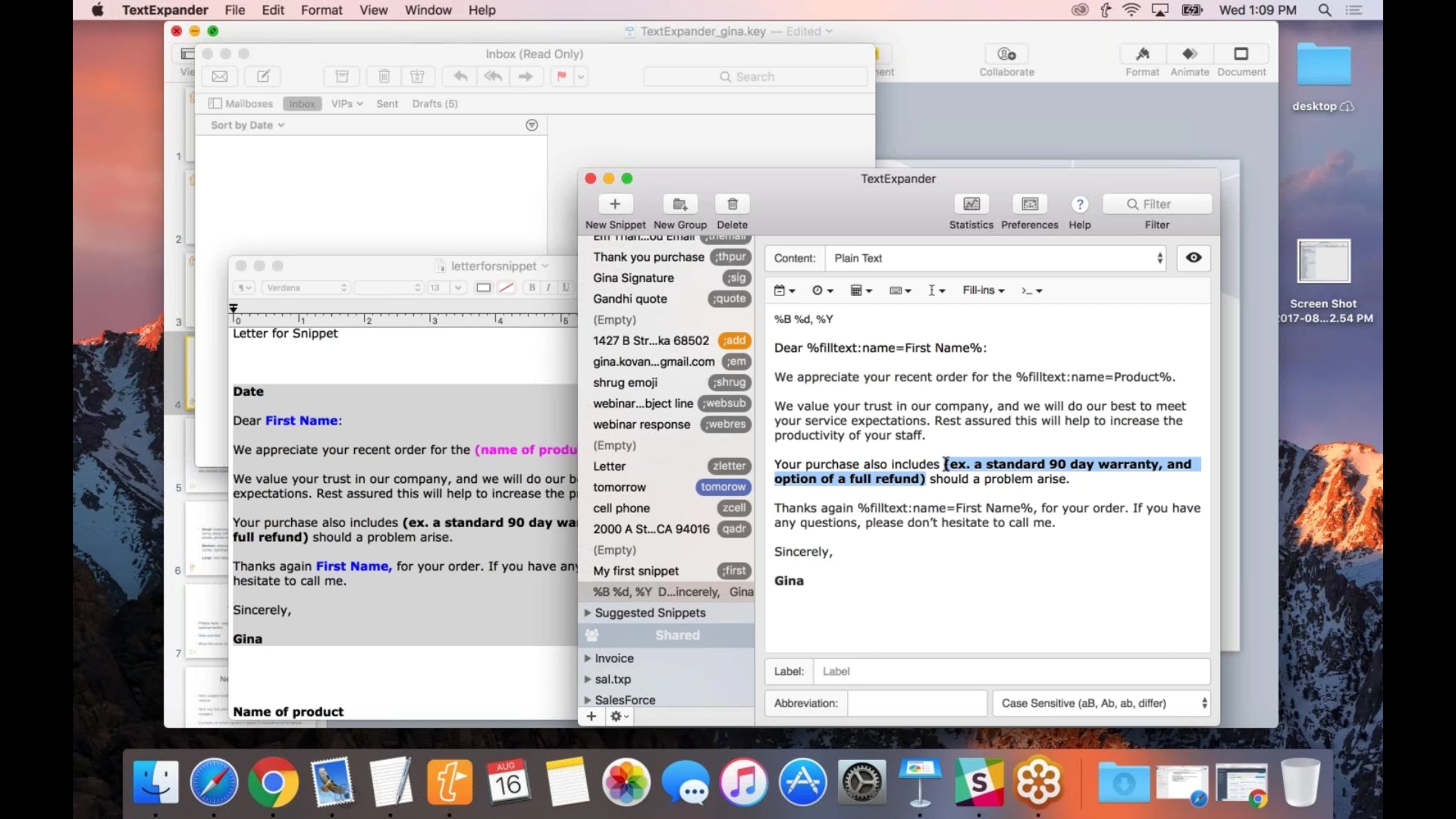Switch to the Sent mailbox in Mail
The image size is (1456, 819).
point(387,104)
